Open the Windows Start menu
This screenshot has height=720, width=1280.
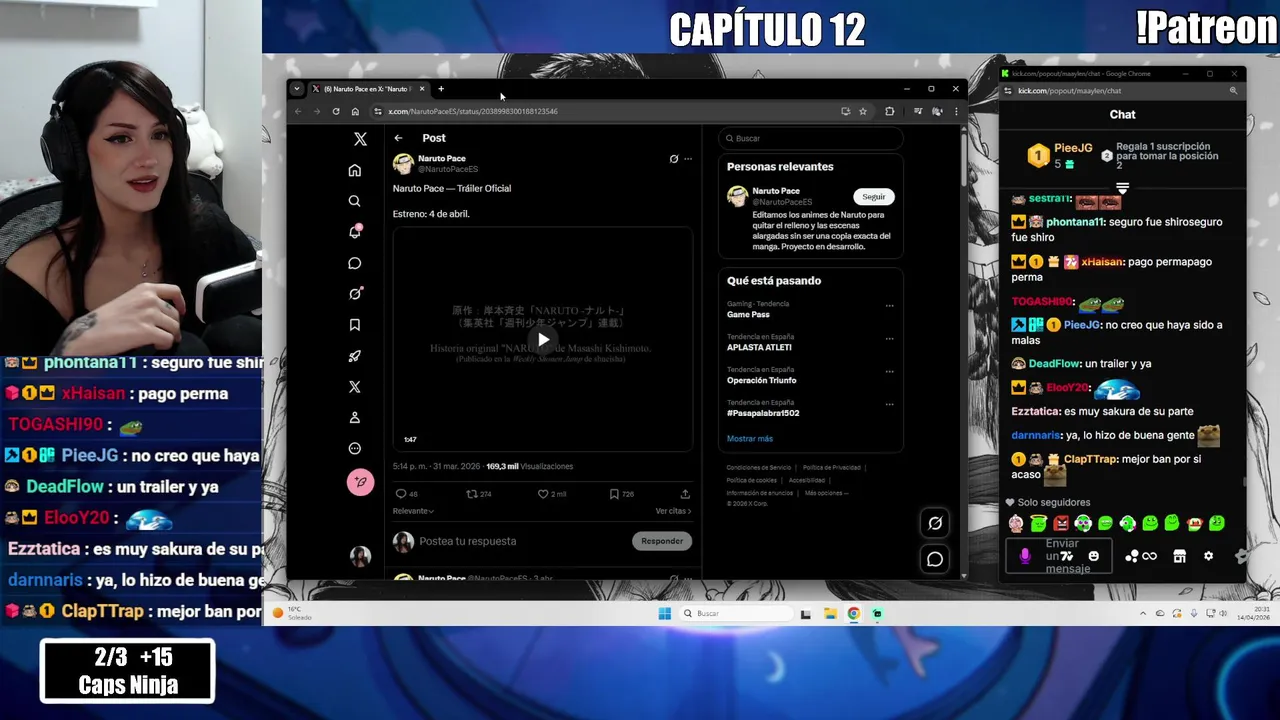(x=665, y=614)
